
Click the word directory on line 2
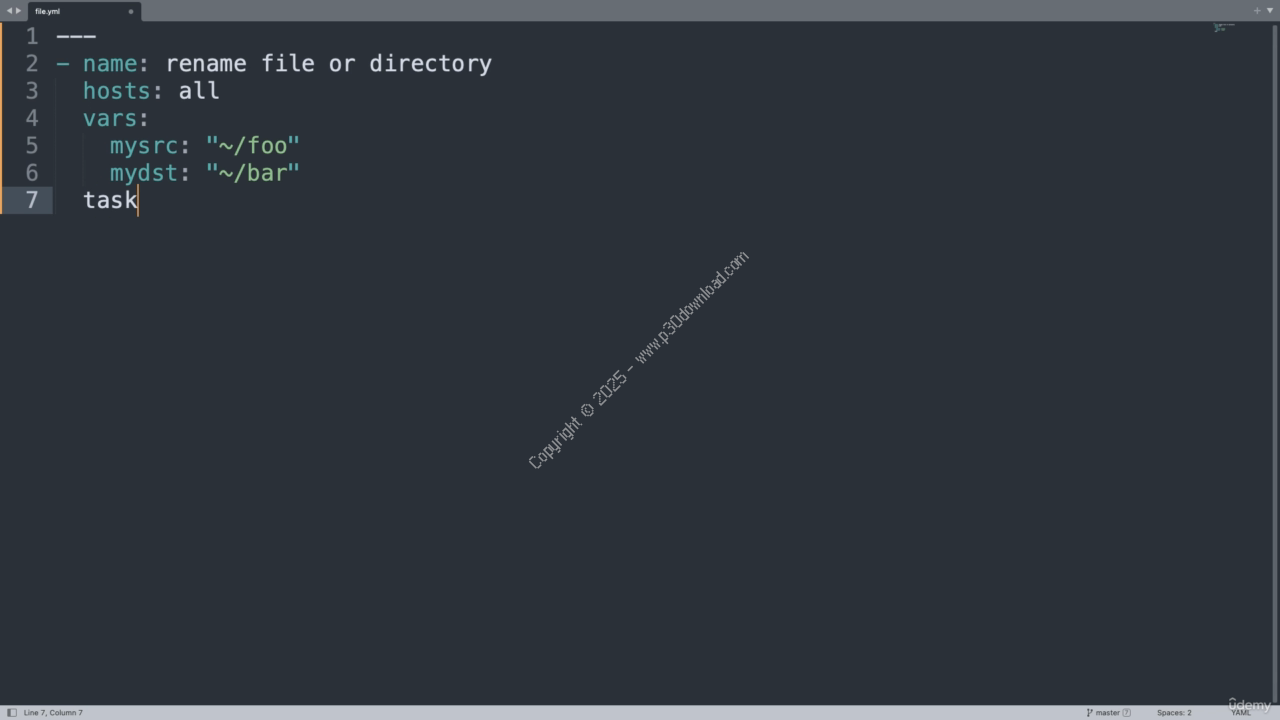click(430, 64)
